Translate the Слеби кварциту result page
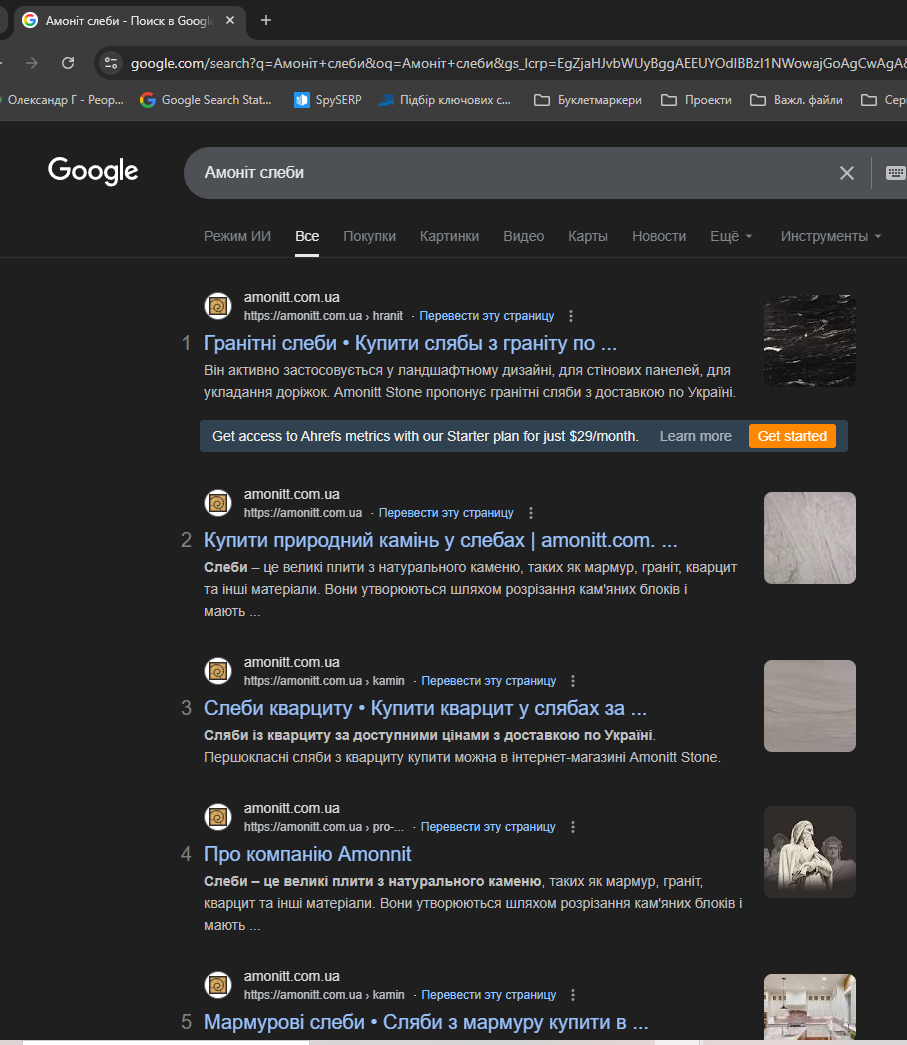This screenshot has width=907, height=1045. click(488, 681)
